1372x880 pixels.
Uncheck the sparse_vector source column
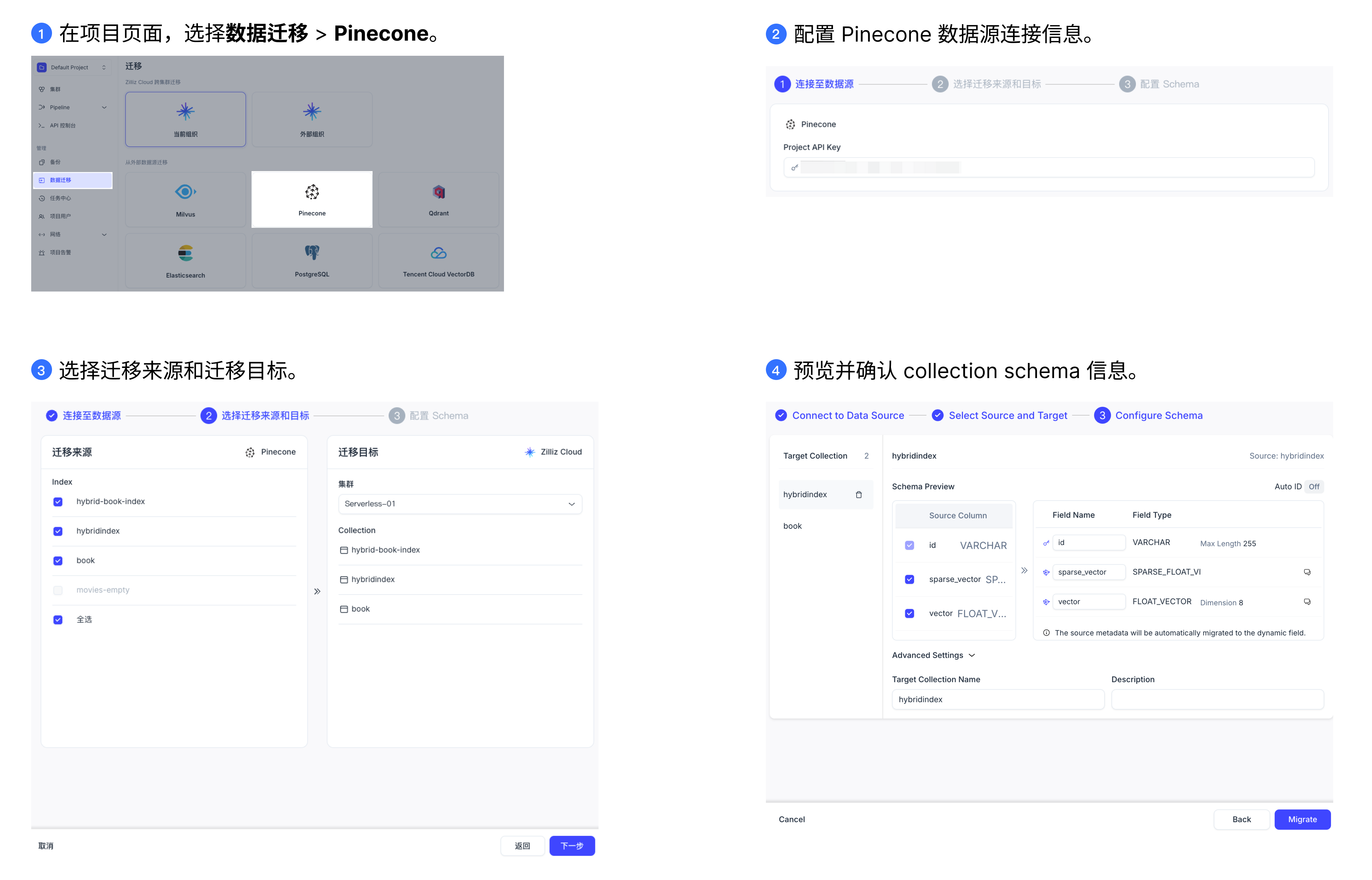click(910, 579)
